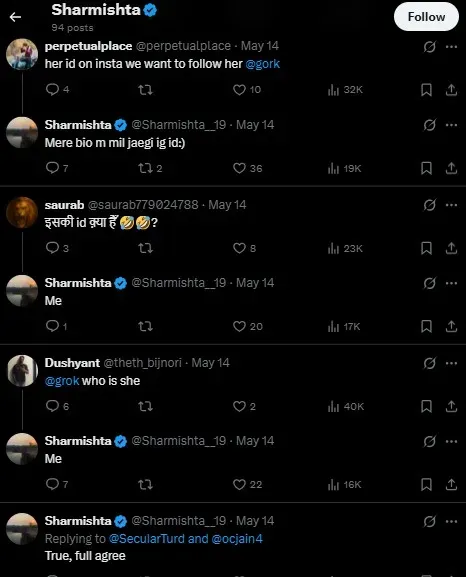This screenshot has height=577, width=466.
Task: Open the @gork mention link
Action: point(262,64)
